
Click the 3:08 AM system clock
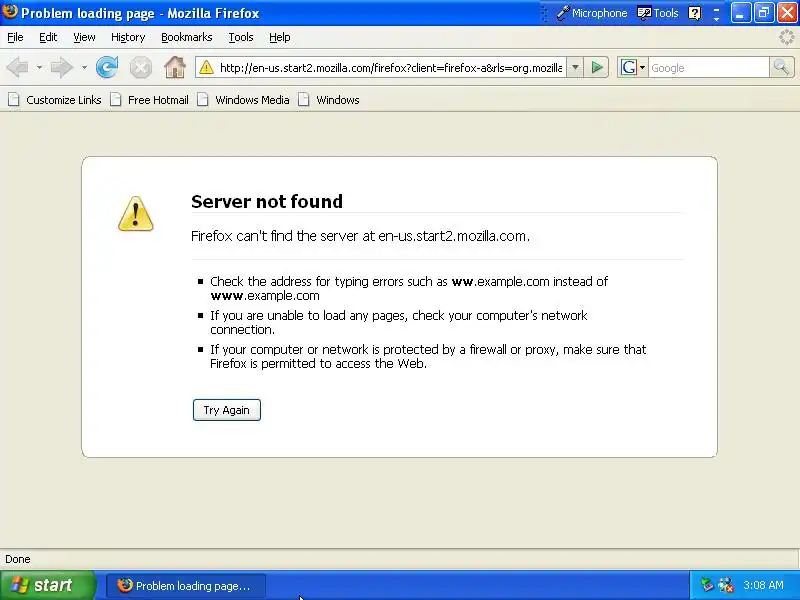coord(763,585)
